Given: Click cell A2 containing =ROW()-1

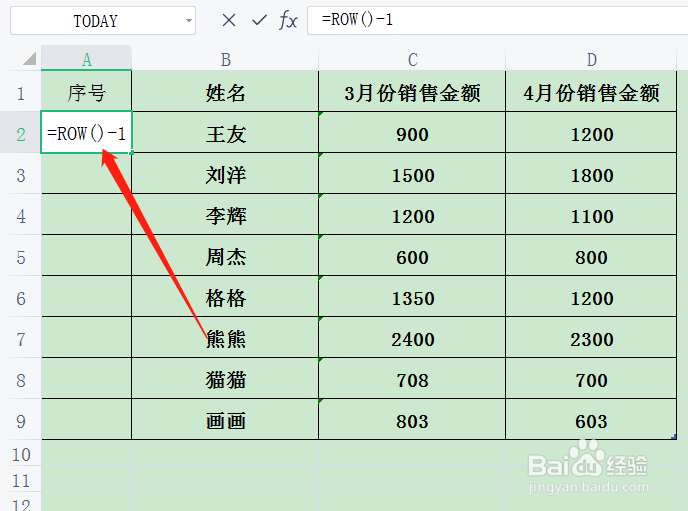Looking at the screenshot, I should [86, 133].
